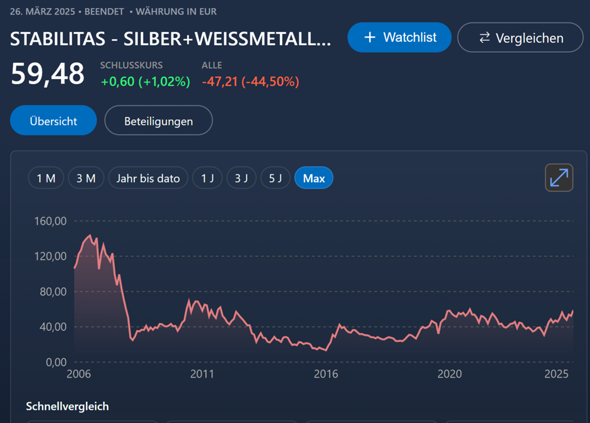This screenshot has width=590, height=423.
Task: Open the Vergleichen comparison
Action: pos(520,38)
